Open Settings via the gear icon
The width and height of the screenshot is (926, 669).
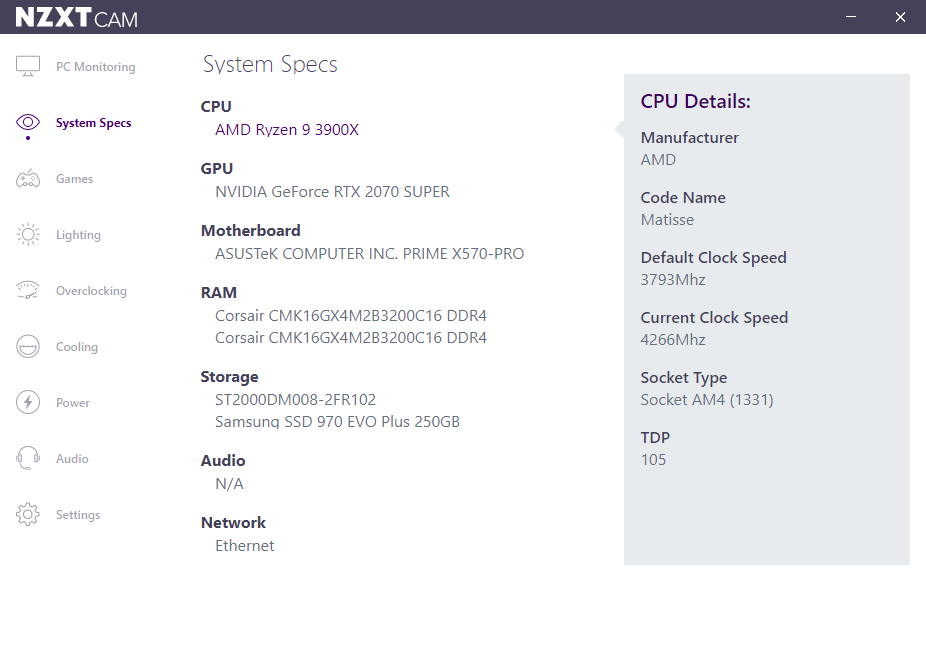tap(28, 515)
